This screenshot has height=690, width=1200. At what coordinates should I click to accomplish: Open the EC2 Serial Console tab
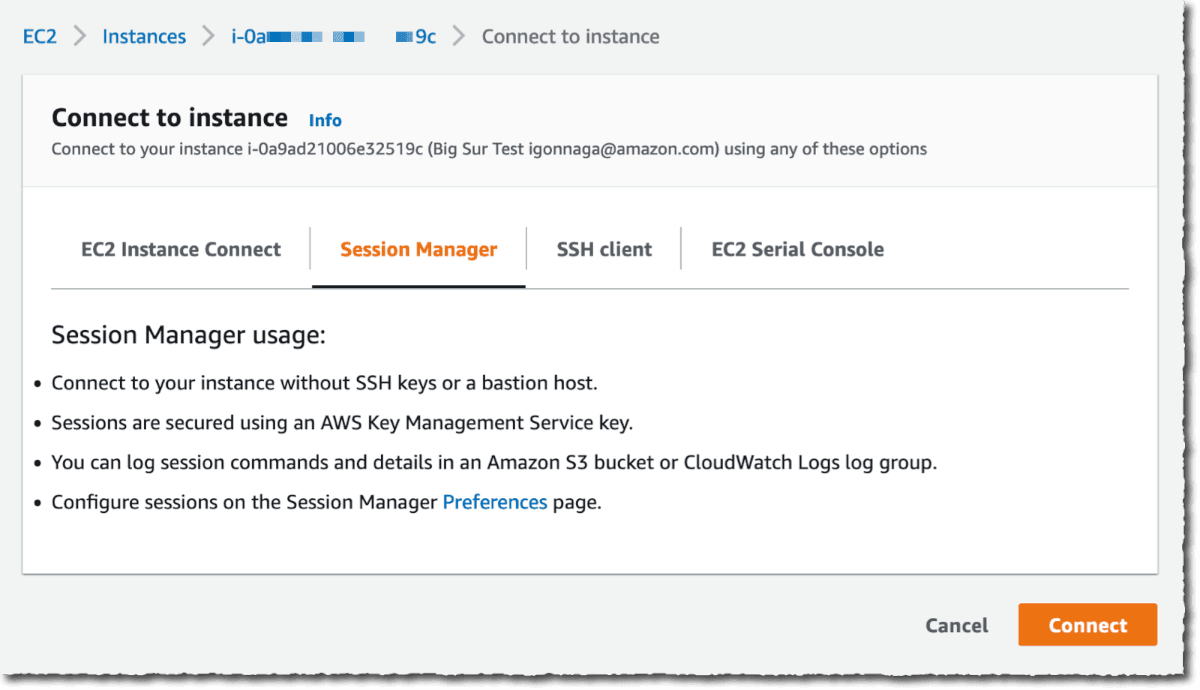[797, 250]
